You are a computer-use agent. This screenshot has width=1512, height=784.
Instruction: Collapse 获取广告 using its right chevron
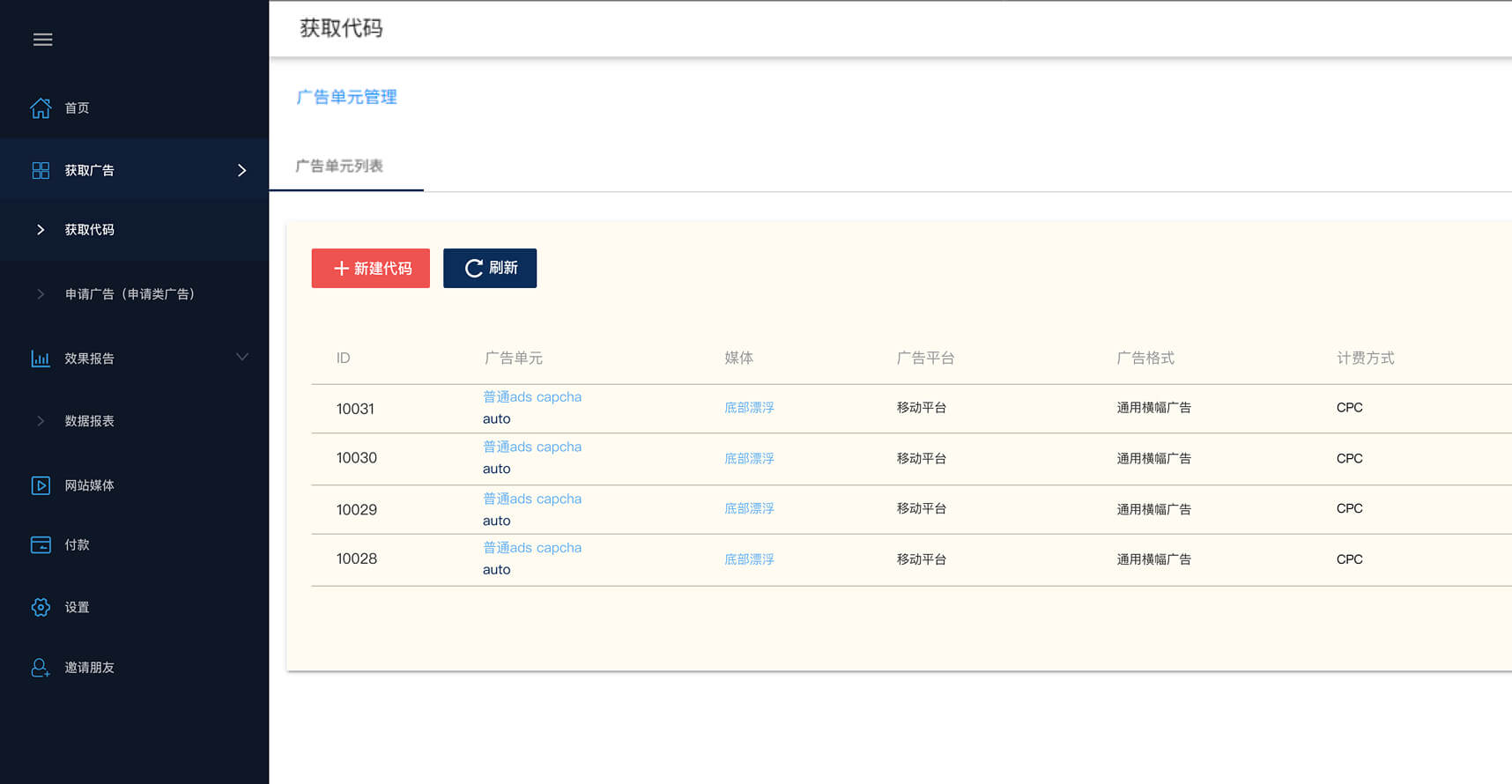tap(241, 171)
